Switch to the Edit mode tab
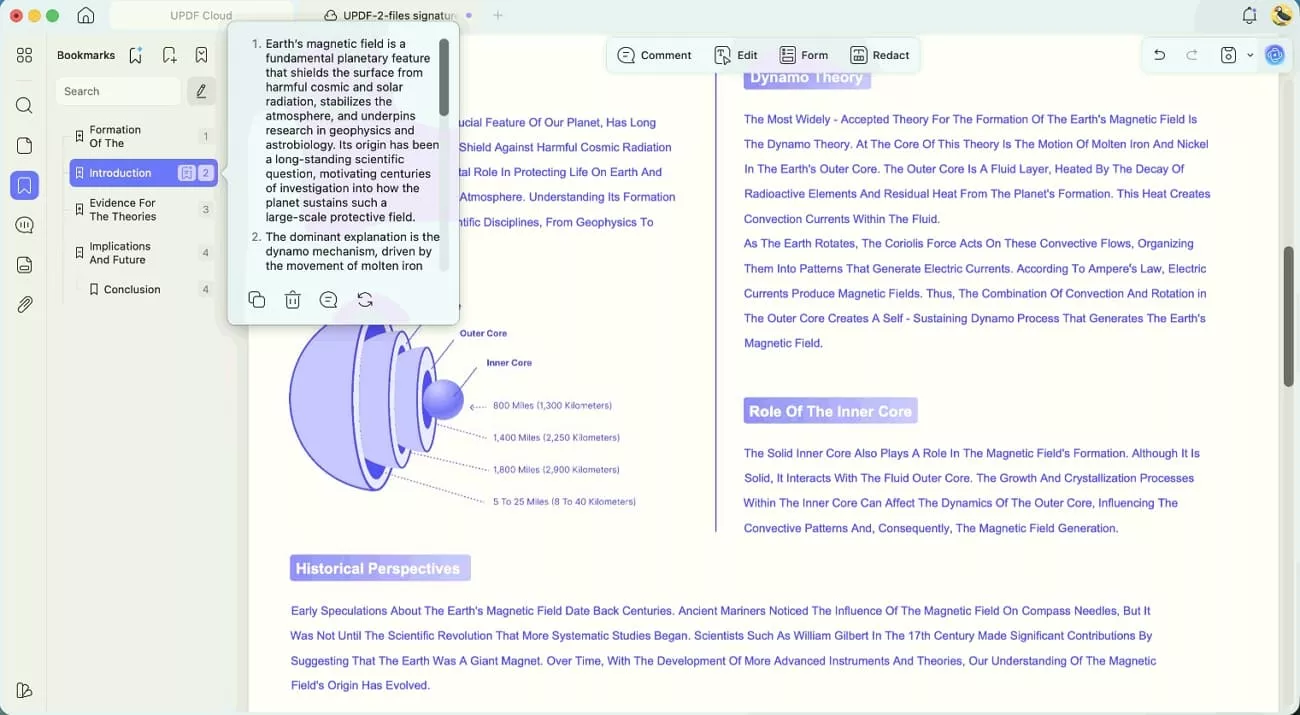The width and height of the screenshot is (1300, 715). (x=737, y=55)
